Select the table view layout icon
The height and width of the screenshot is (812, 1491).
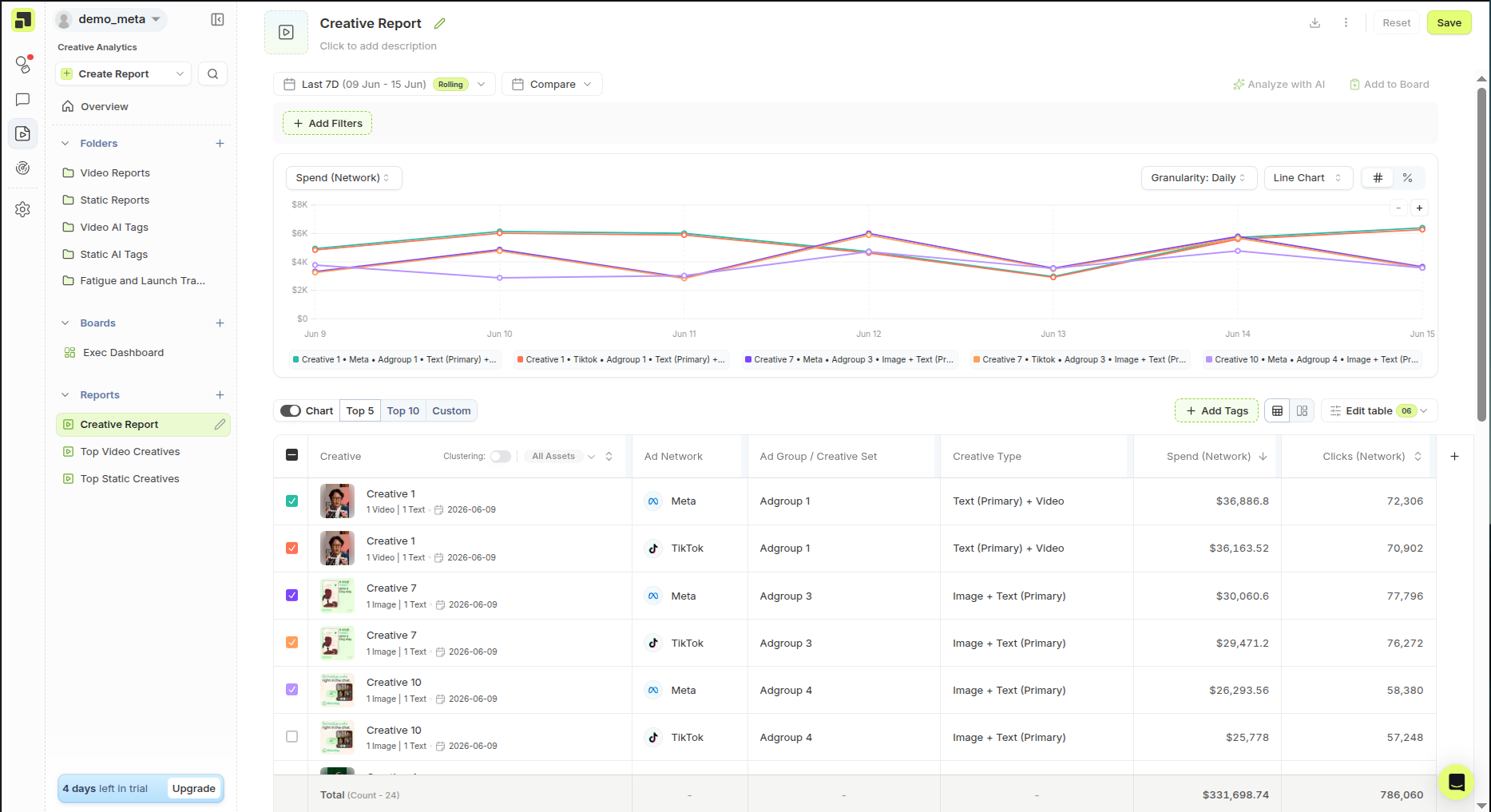[x=1277, y=410]
